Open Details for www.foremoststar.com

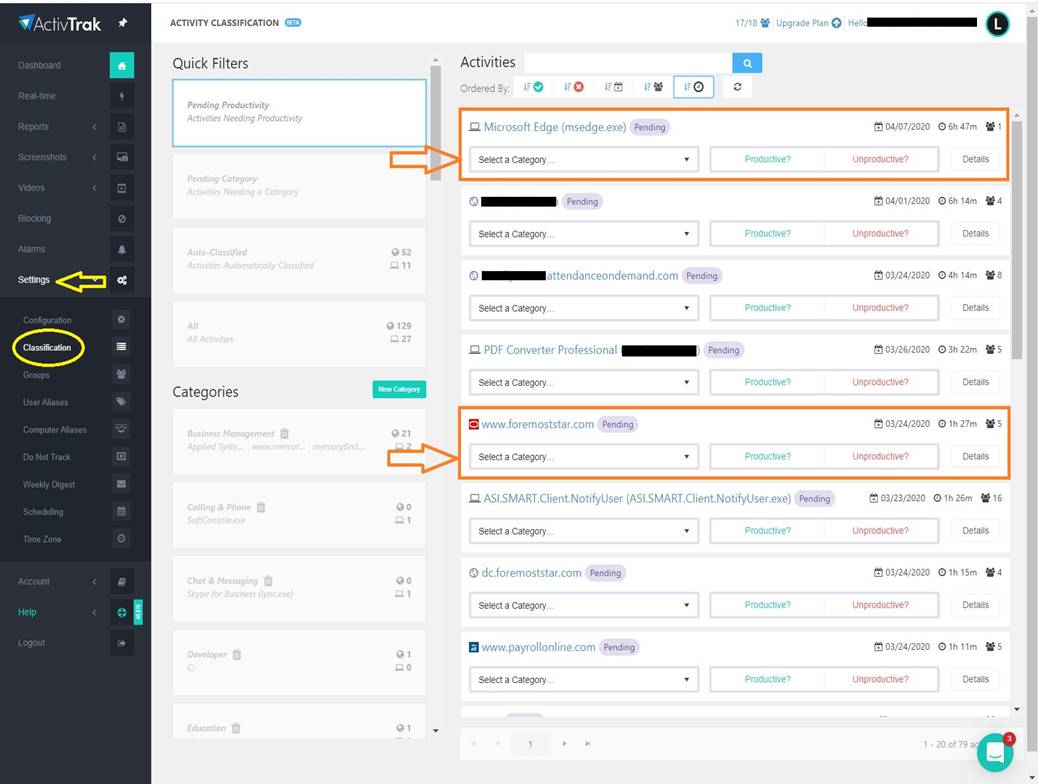pyautogui.click(x=975, y=457)
